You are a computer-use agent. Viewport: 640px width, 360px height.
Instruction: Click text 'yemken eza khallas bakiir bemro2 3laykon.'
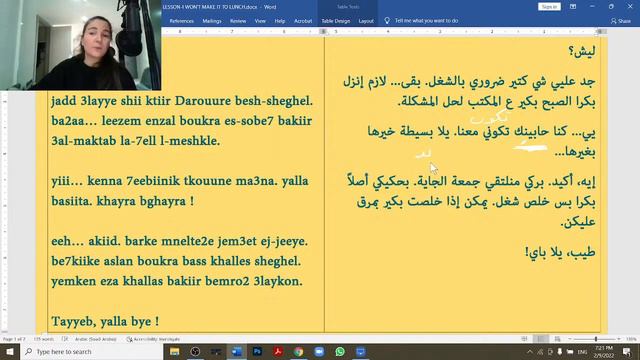point(177,281)
